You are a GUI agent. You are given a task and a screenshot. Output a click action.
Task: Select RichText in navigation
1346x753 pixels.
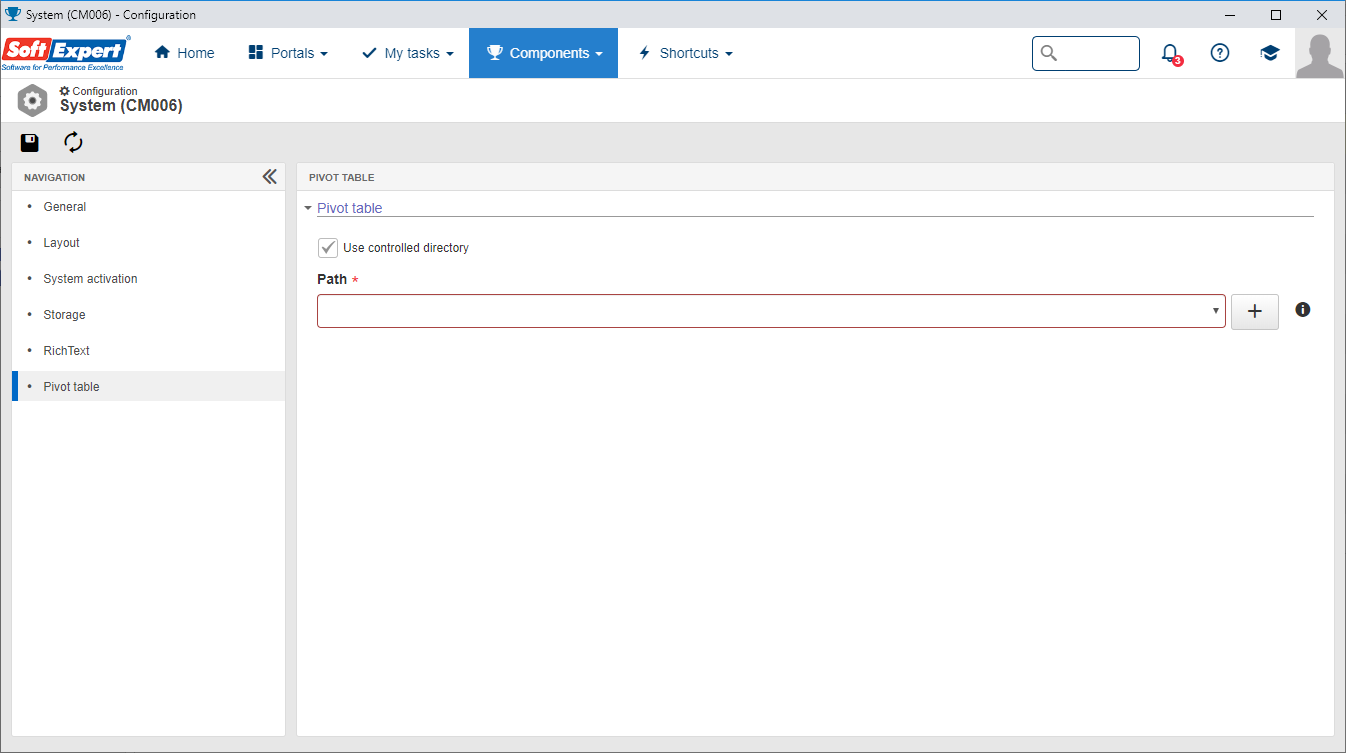pyautogui.click(x=148, y=351)
